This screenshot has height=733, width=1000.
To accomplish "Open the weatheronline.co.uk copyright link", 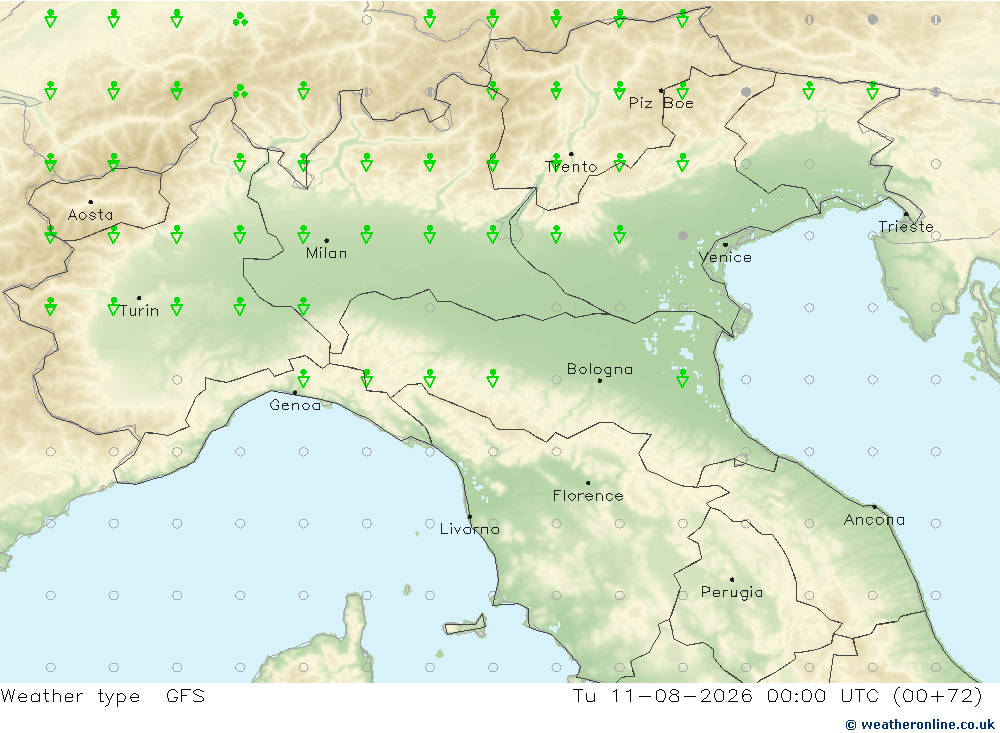I will 919,724.
